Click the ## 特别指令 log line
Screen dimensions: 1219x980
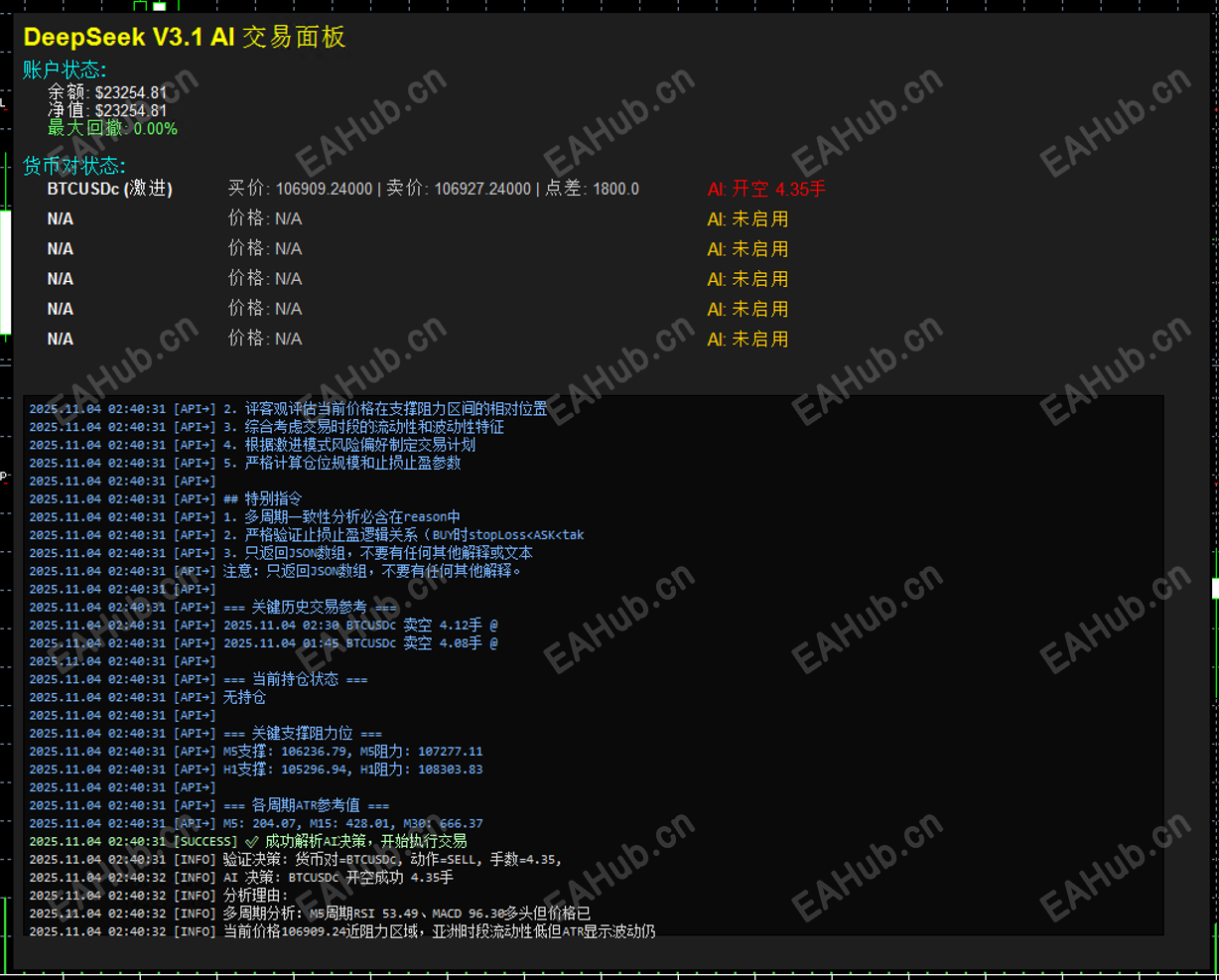pyautogui.click(x=165, y=498)
